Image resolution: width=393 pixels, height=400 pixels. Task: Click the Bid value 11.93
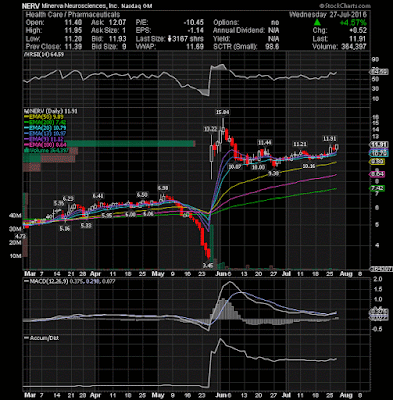(118, 39)
